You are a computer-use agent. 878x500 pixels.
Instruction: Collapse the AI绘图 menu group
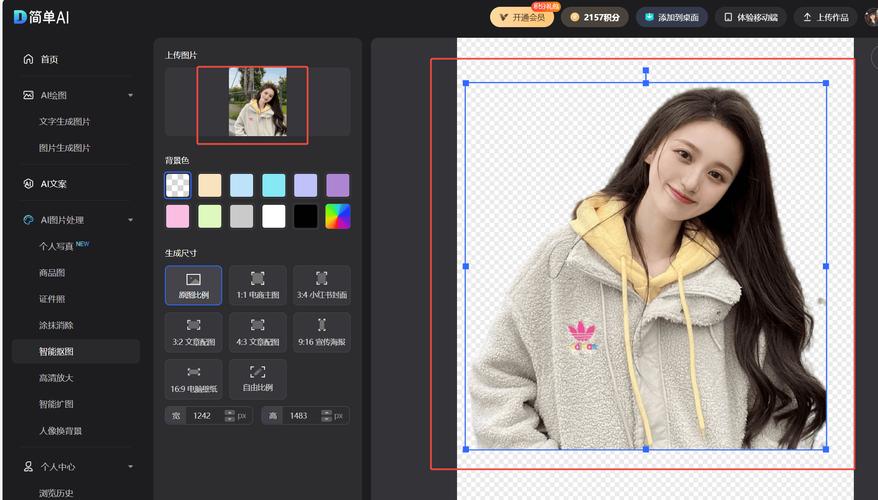[x=130, y=95]
